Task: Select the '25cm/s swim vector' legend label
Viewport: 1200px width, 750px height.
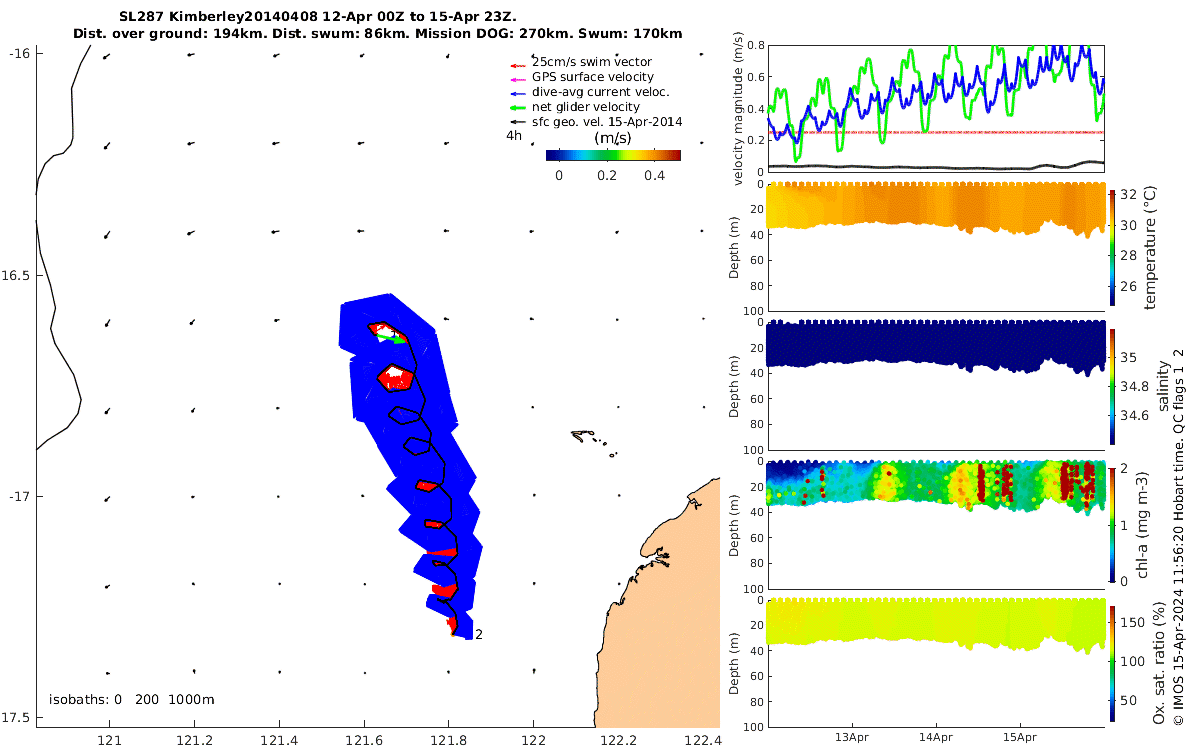Action: [x=591, y=62]
